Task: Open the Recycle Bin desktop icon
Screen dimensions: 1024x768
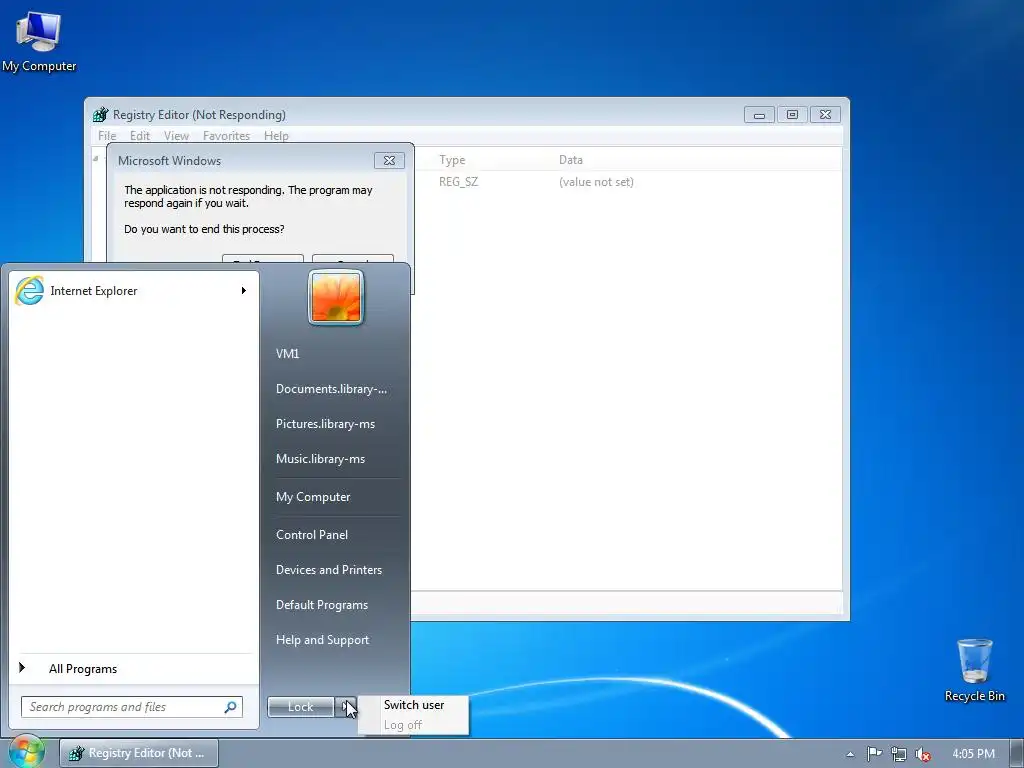Action: [974, 670]
